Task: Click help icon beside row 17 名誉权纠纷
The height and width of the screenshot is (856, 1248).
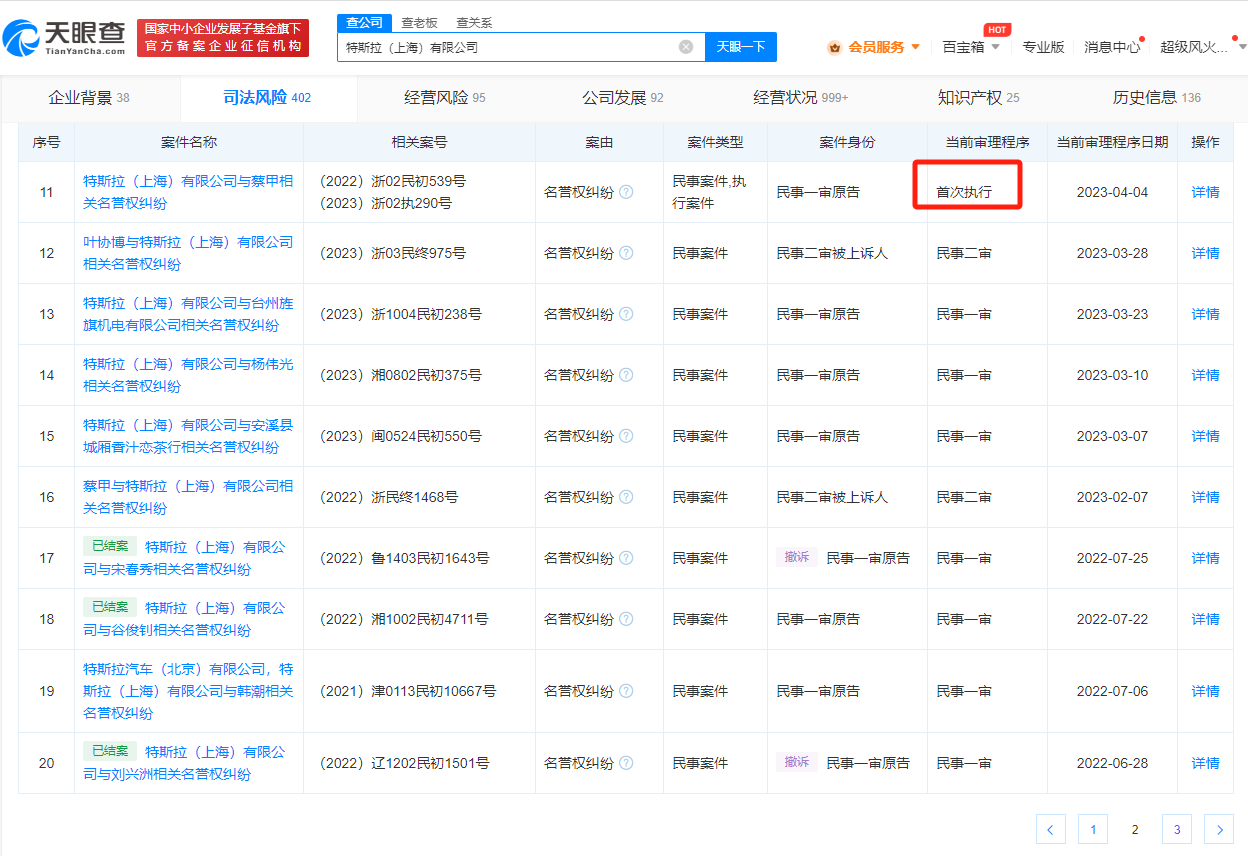Action: click(x=626, y=558)
